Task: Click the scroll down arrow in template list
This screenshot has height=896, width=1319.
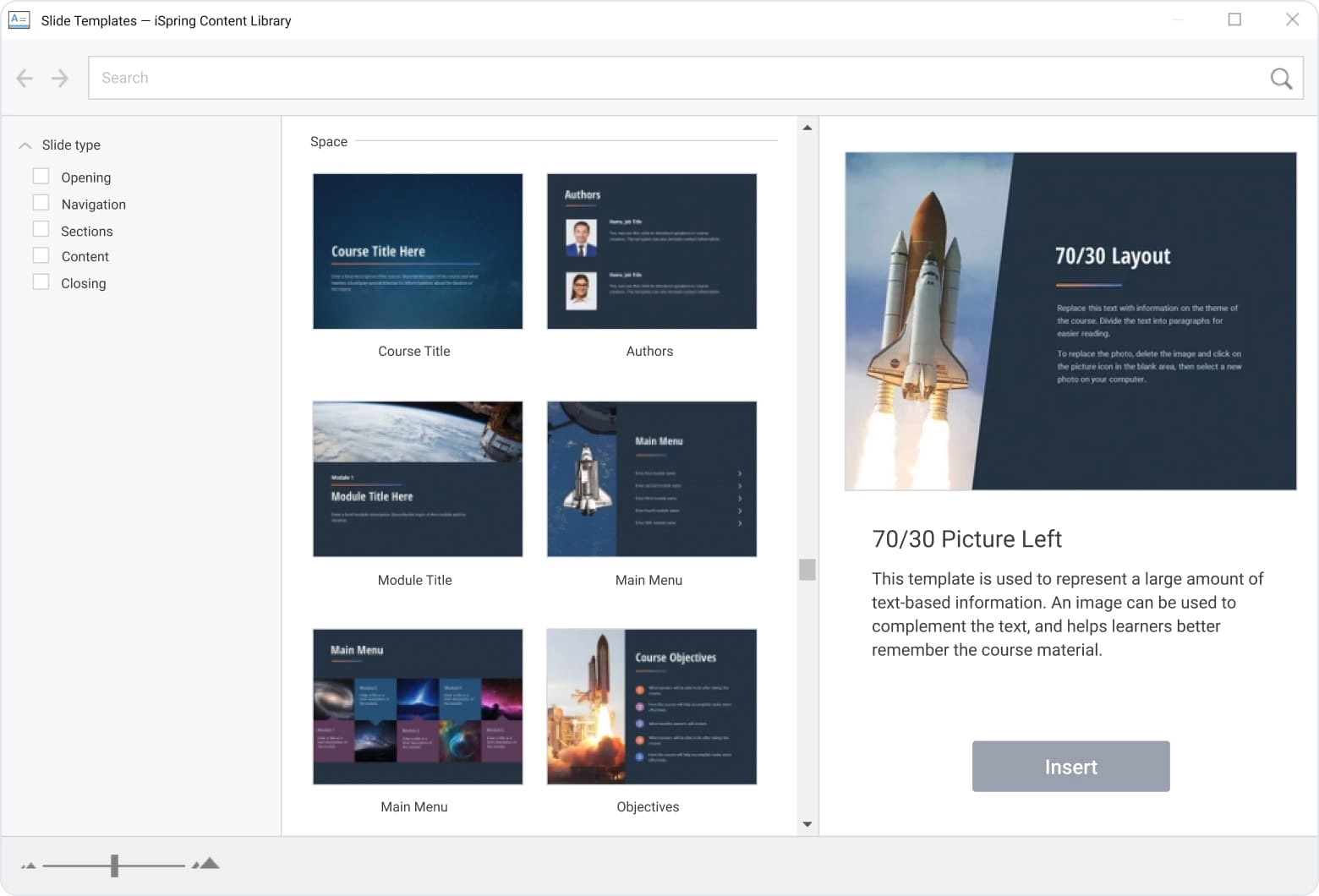Action: point(807,824)
